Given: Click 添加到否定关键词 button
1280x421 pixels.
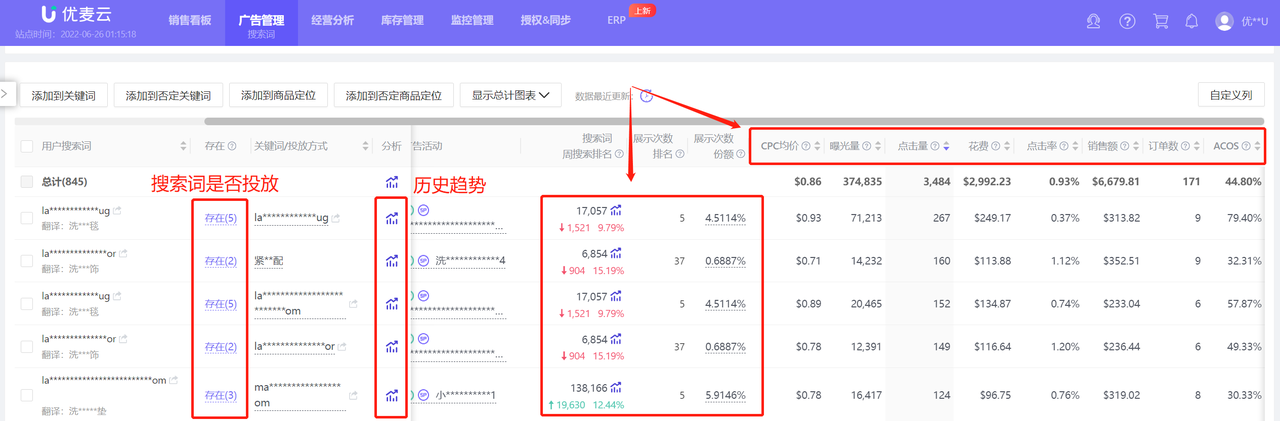Looking at the screenshot, I should 168,96.
